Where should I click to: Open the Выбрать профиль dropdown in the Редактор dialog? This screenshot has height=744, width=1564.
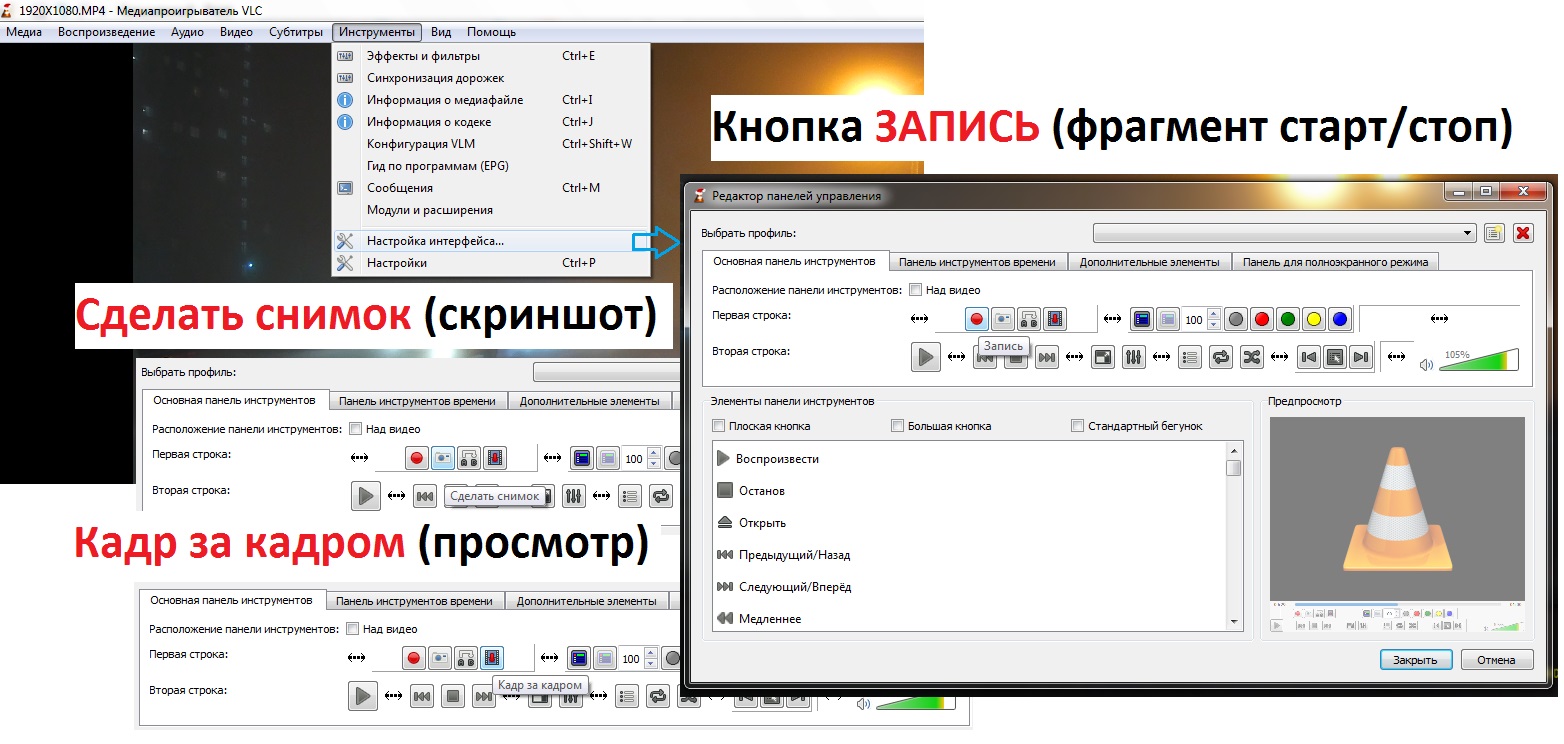pyautogui.click(x=1284, y=233)
